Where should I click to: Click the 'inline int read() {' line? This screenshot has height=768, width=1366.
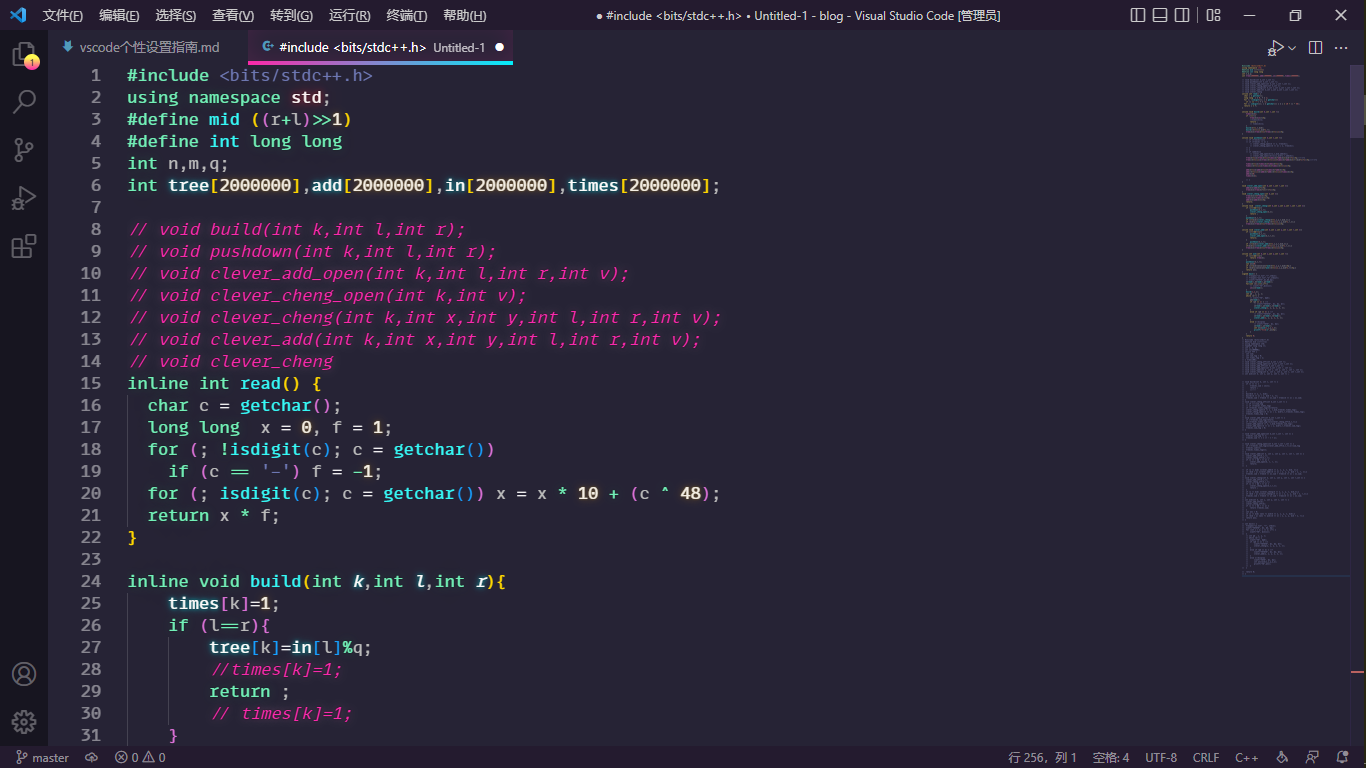(x=224, y=383)
